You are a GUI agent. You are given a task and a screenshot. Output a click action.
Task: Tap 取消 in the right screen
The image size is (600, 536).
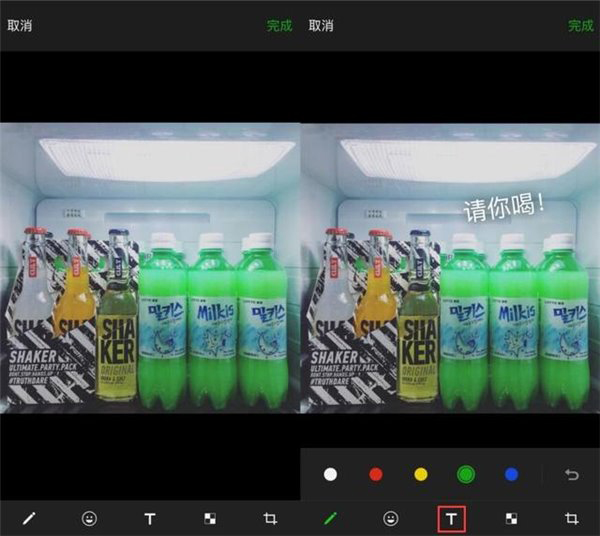pyautogui.click(x=321, y=26)
